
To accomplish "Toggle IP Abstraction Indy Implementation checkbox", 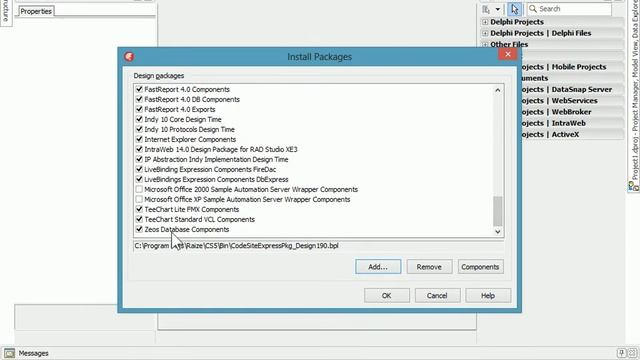I will (139, 159).
